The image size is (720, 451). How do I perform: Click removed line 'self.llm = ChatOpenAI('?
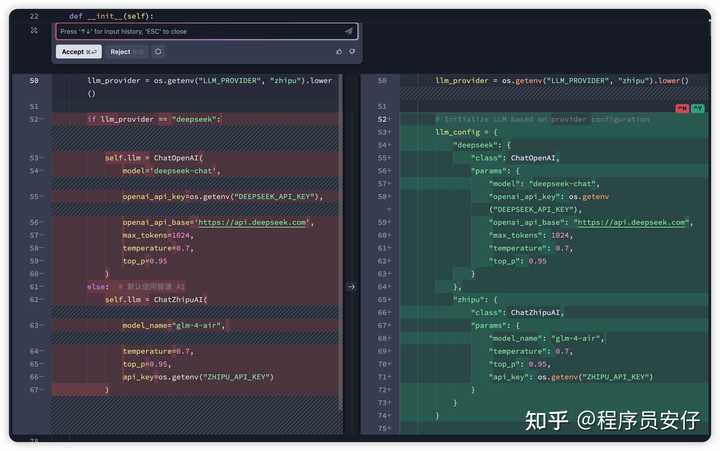(154, 158)
